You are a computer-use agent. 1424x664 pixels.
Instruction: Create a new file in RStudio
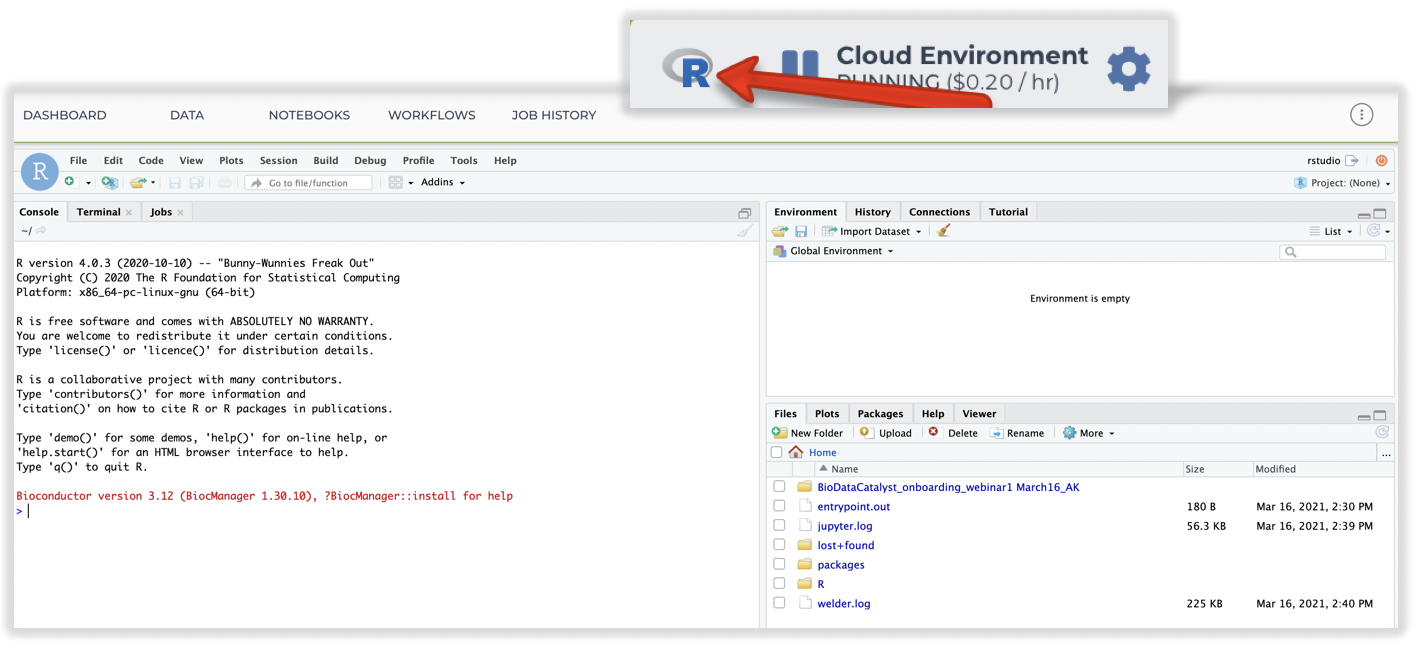pos(69,182)
